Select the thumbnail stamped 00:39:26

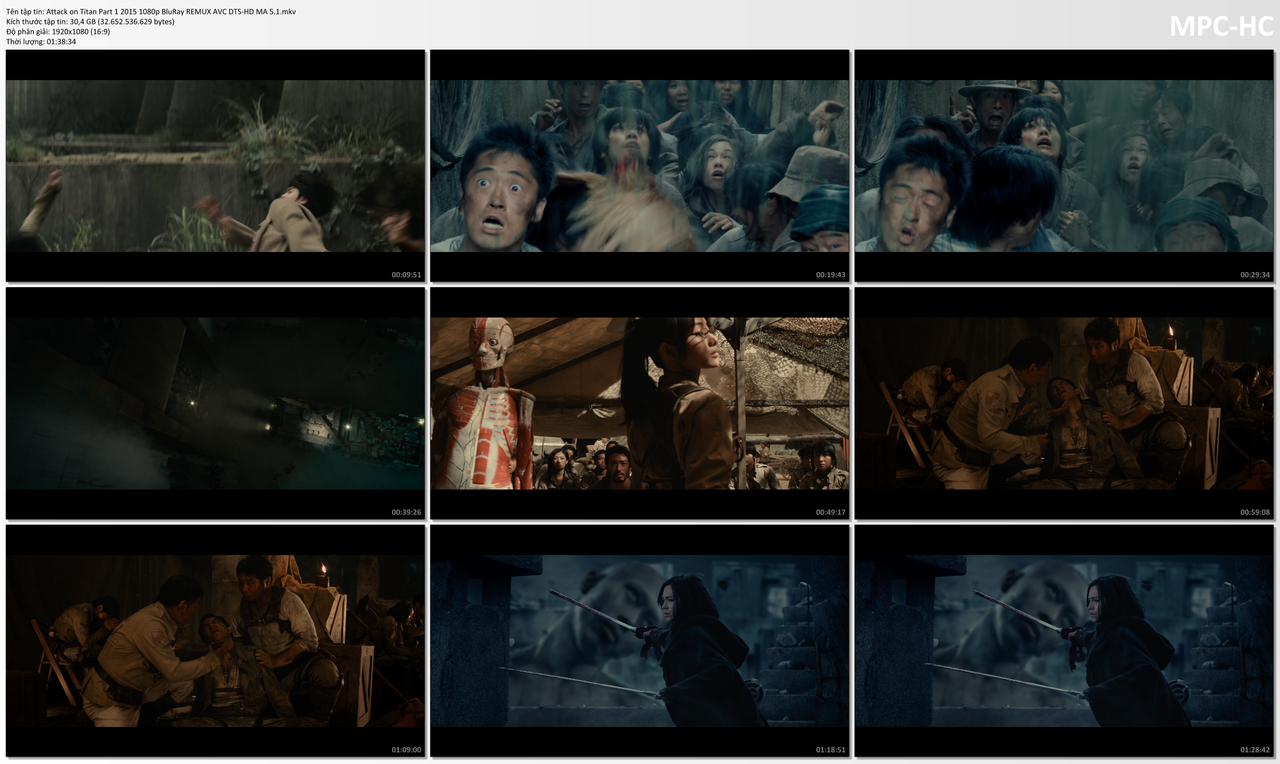click(215, 403)
